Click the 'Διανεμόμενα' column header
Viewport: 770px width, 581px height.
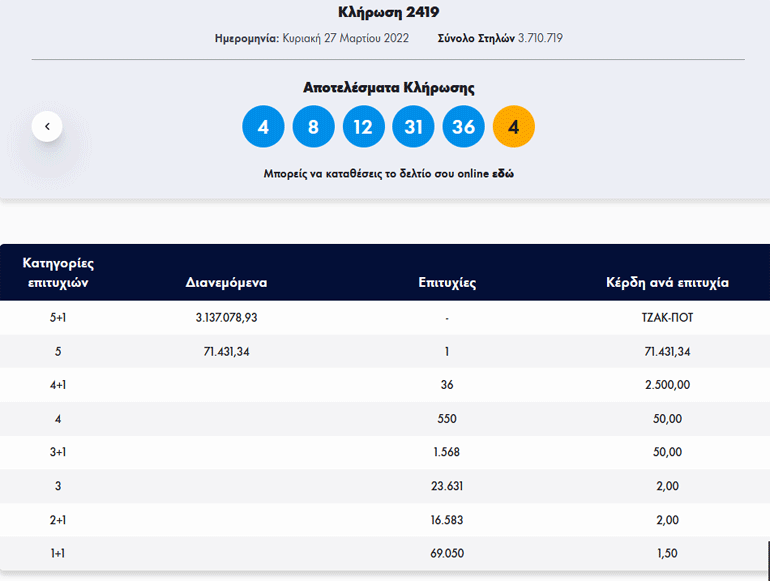click(226, 282)
